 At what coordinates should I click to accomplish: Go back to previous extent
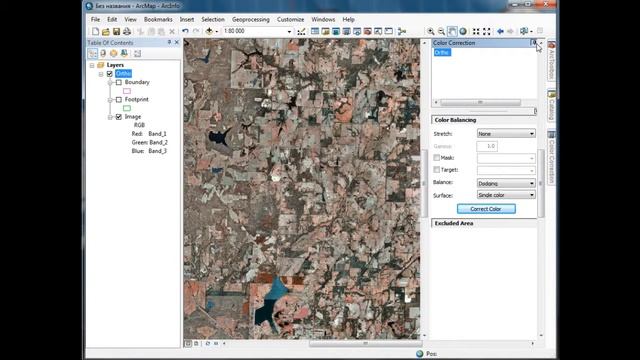tap(500, 31)
